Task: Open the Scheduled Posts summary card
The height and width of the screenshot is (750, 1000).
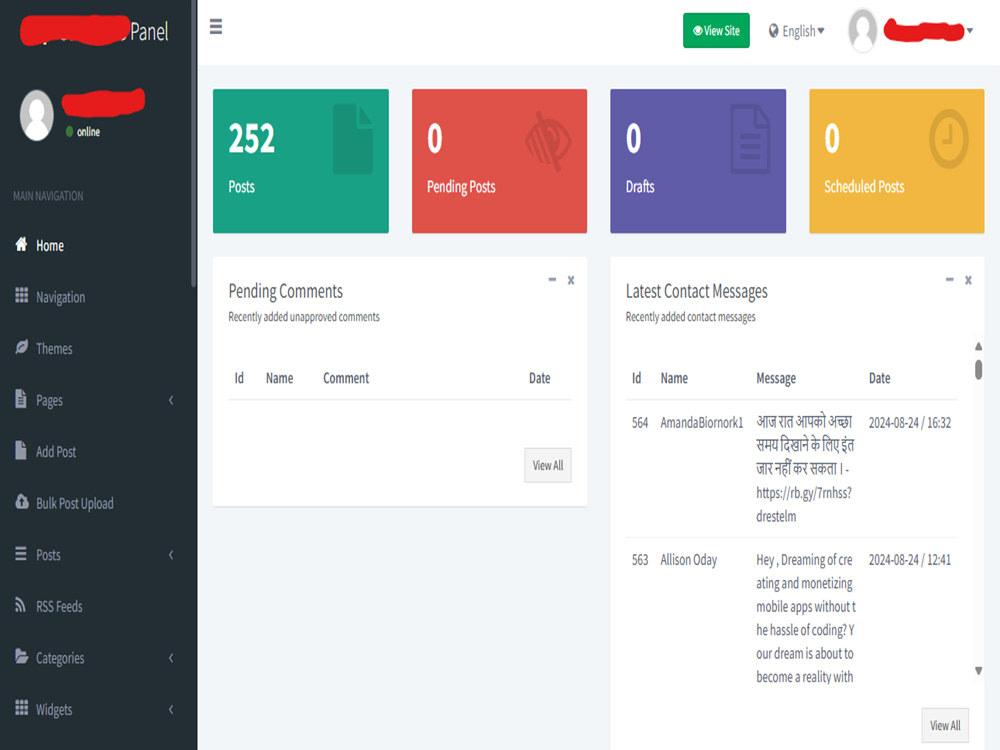Action: pos(897,161)
